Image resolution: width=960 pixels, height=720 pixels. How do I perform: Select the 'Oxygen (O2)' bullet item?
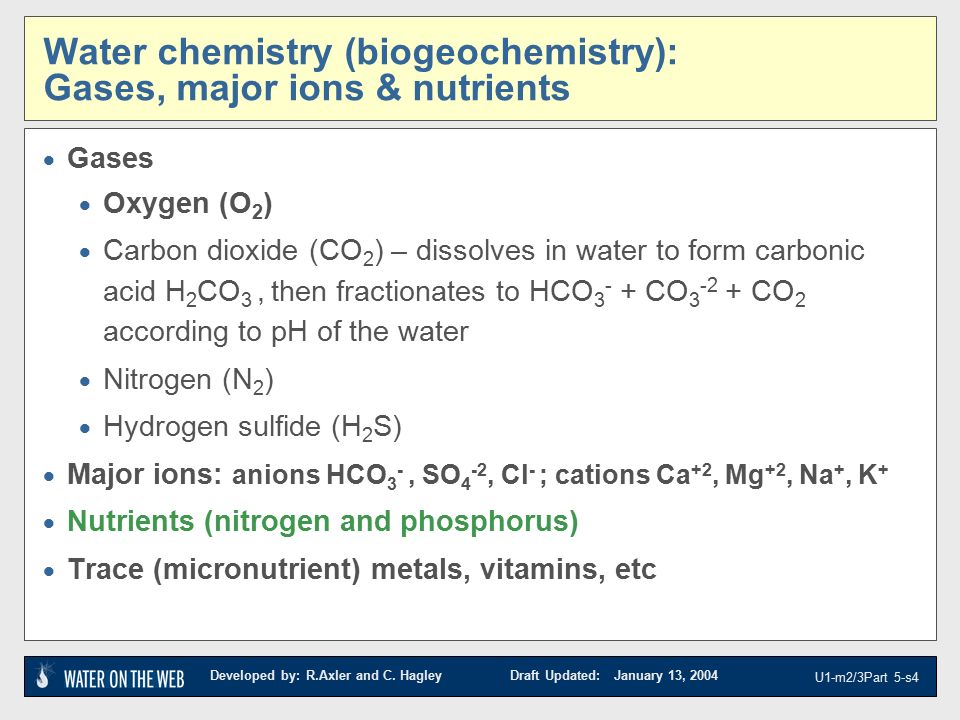pyautogui.click(x=188, y=204)
